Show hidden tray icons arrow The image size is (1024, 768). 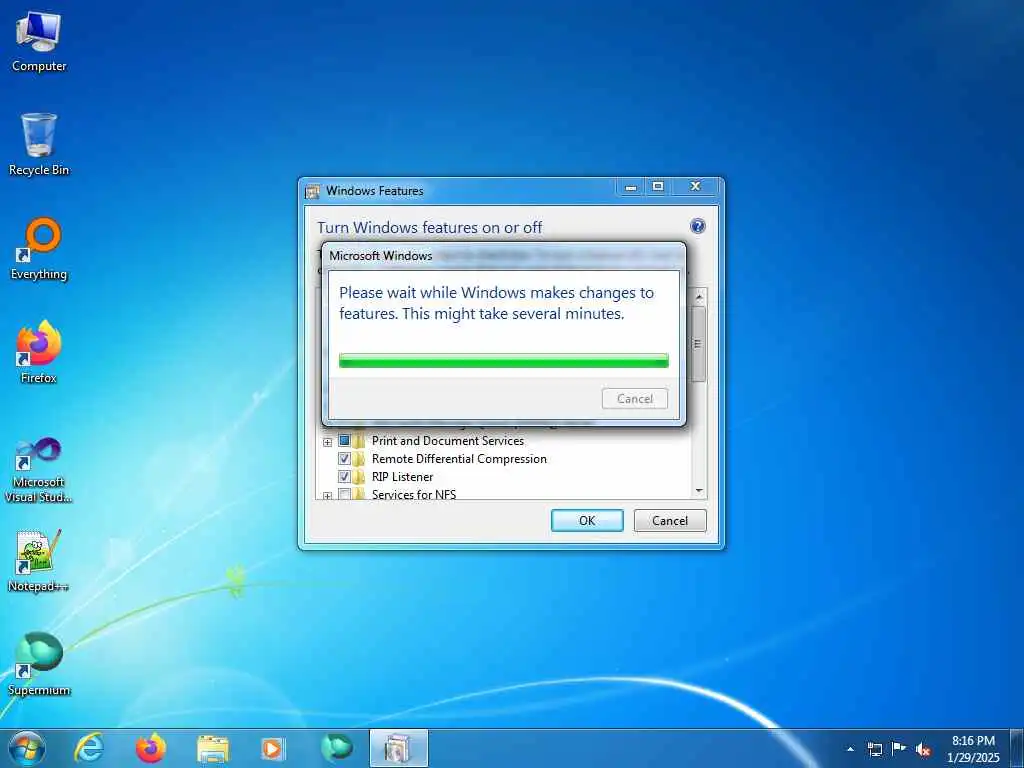click(850, 749)
